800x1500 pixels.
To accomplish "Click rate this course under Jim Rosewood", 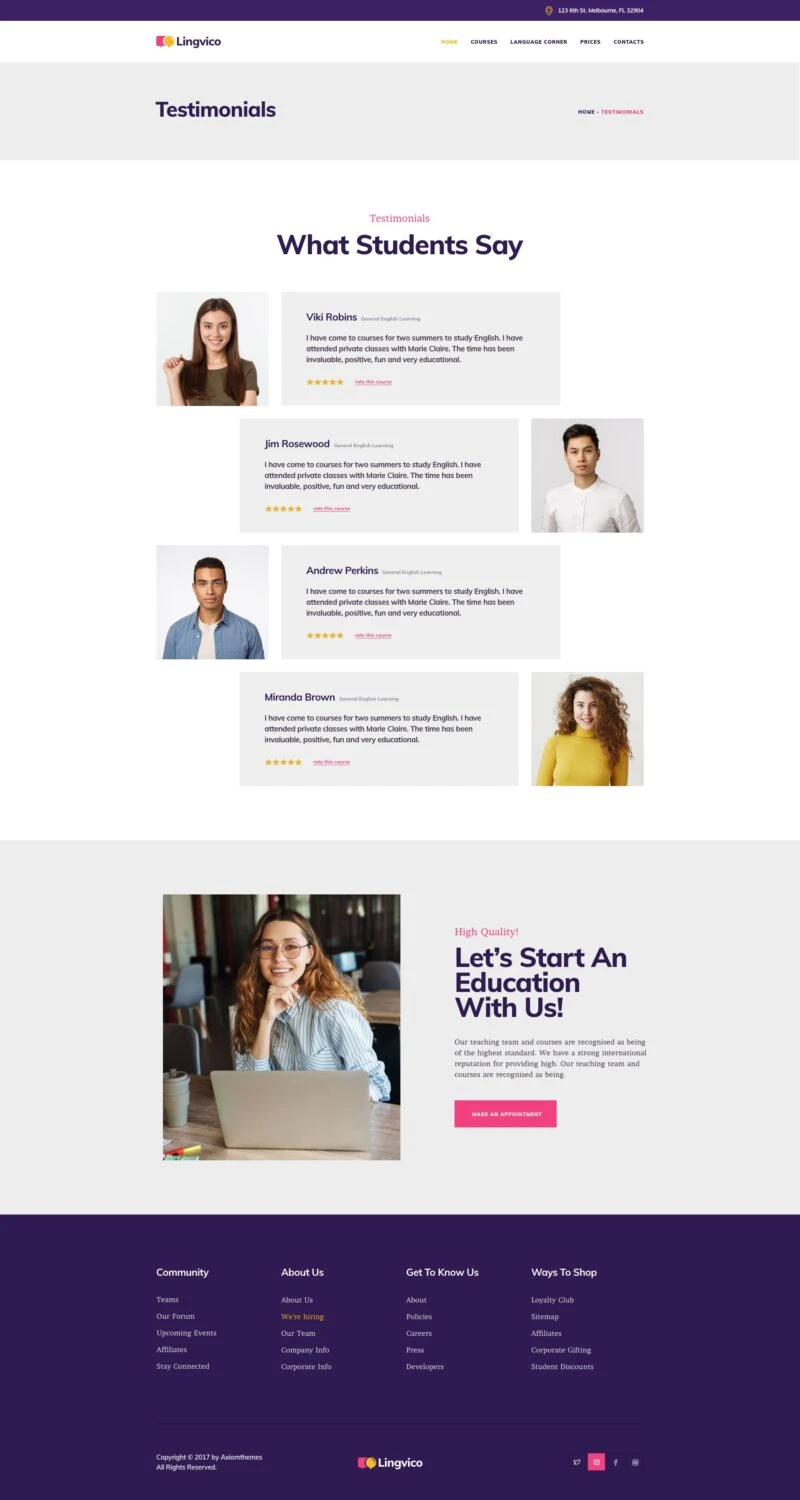I will (x=331, y=509).
